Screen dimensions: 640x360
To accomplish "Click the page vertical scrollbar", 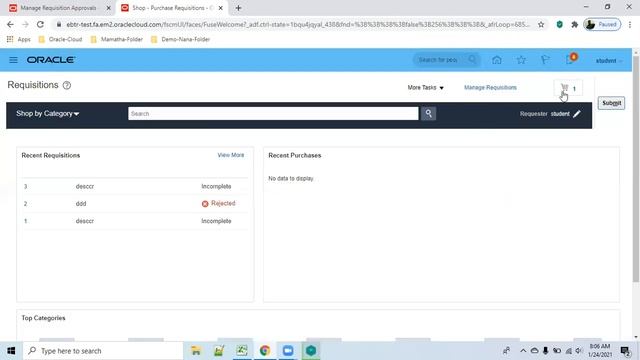I will [x=636, y=169].
